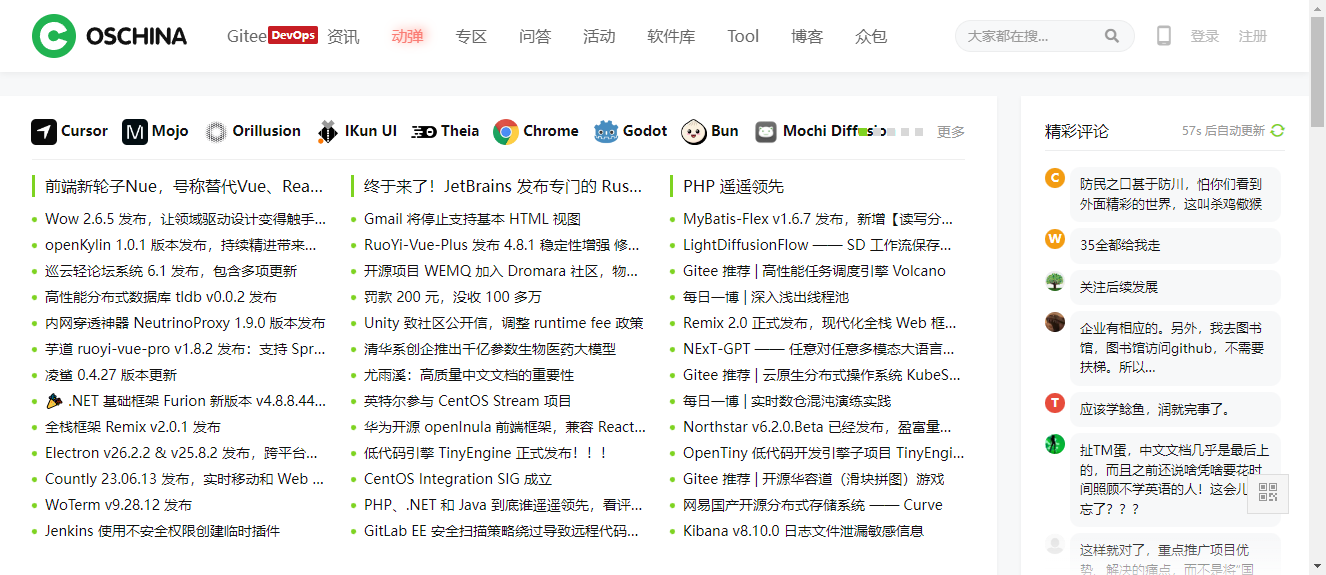Open 罚款 200 元，没收 100 多万
The height and width of the screenshot is (575, 1326).
tap(453, 297)
